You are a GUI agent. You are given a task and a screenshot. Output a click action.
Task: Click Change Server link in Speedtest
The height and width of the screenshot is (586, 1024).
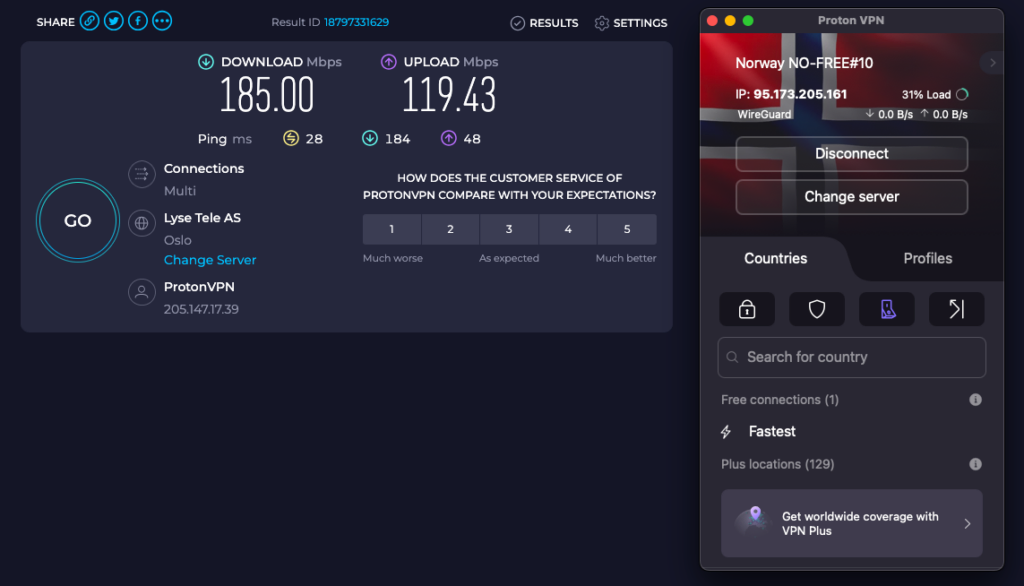click(210, 260)
